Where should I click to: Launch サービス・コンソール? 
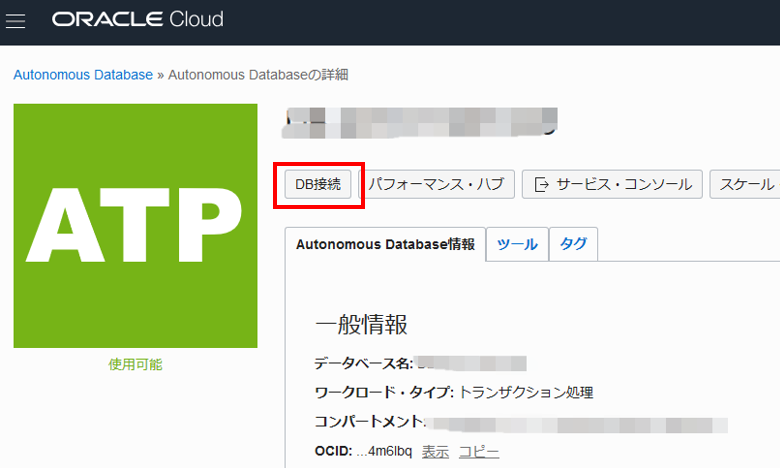coord(612,185)
